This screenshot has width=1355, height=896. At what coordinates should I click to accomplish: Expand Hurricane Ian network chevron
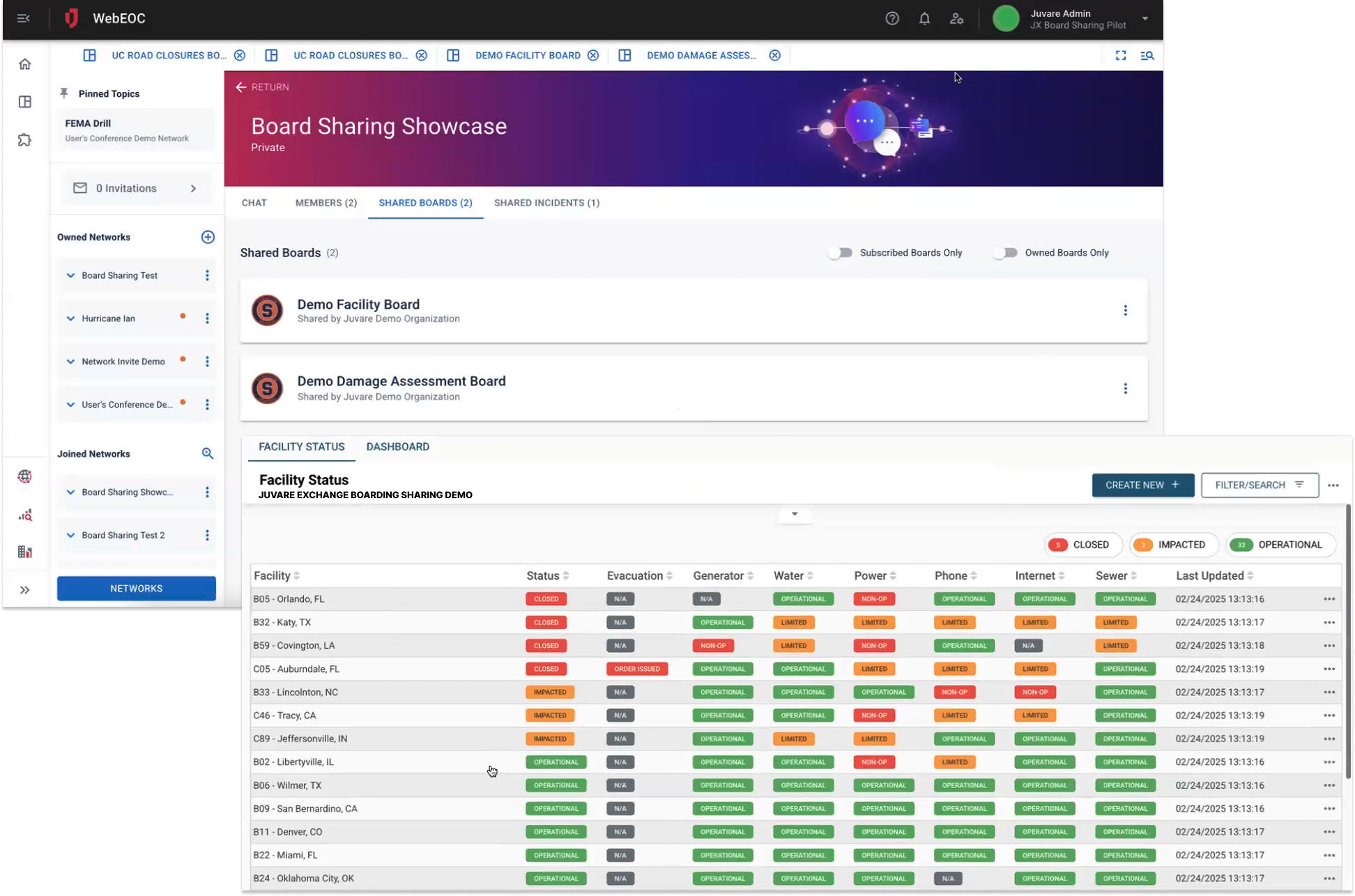click(70, 318)
